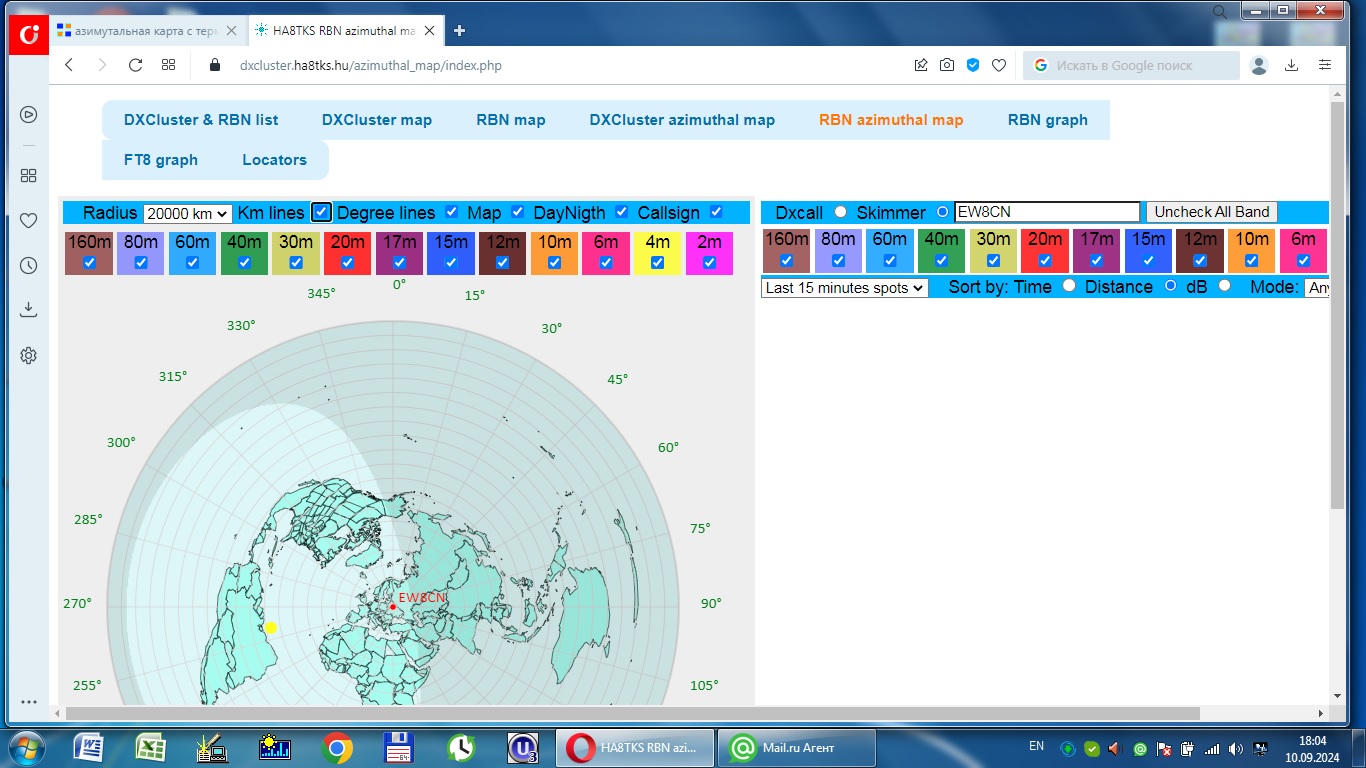Expand the Last 15 minutes spots dropdown
This screenshot has height=768, width=1366.
coord(844,288)
